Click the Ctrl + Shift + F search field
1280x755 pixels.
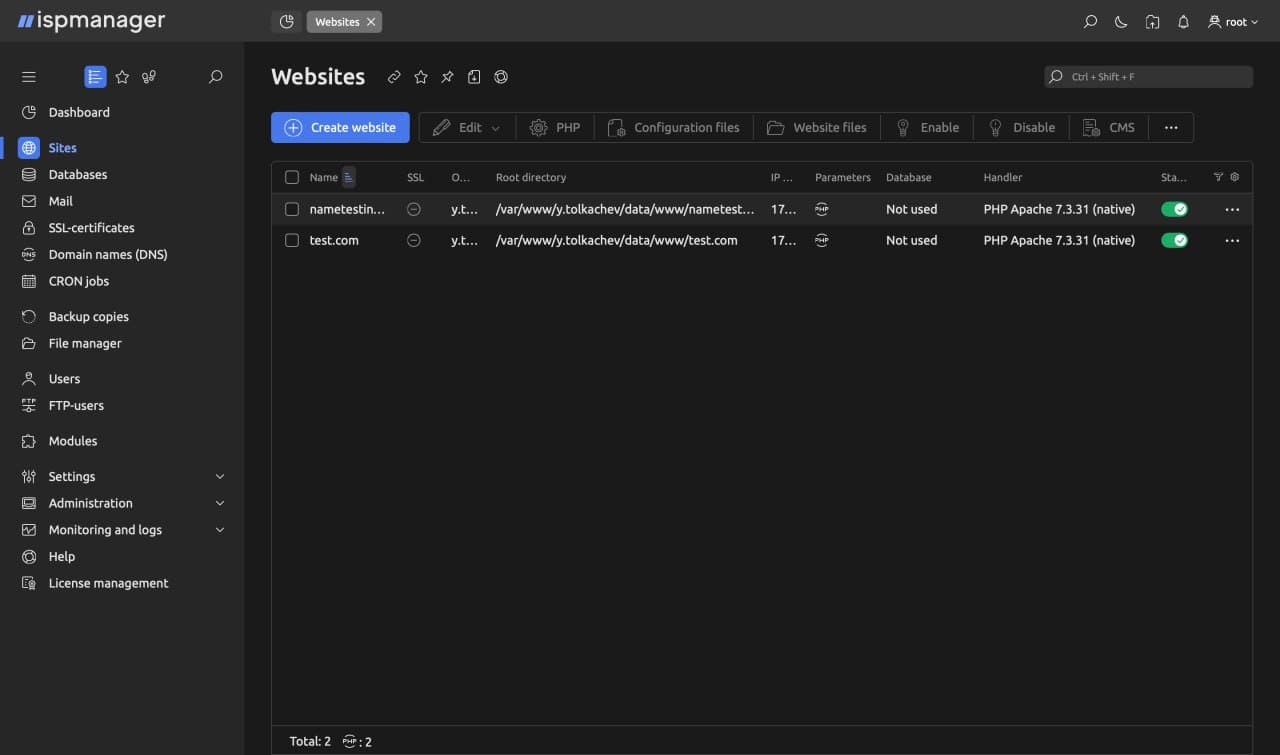[1148, 77]
